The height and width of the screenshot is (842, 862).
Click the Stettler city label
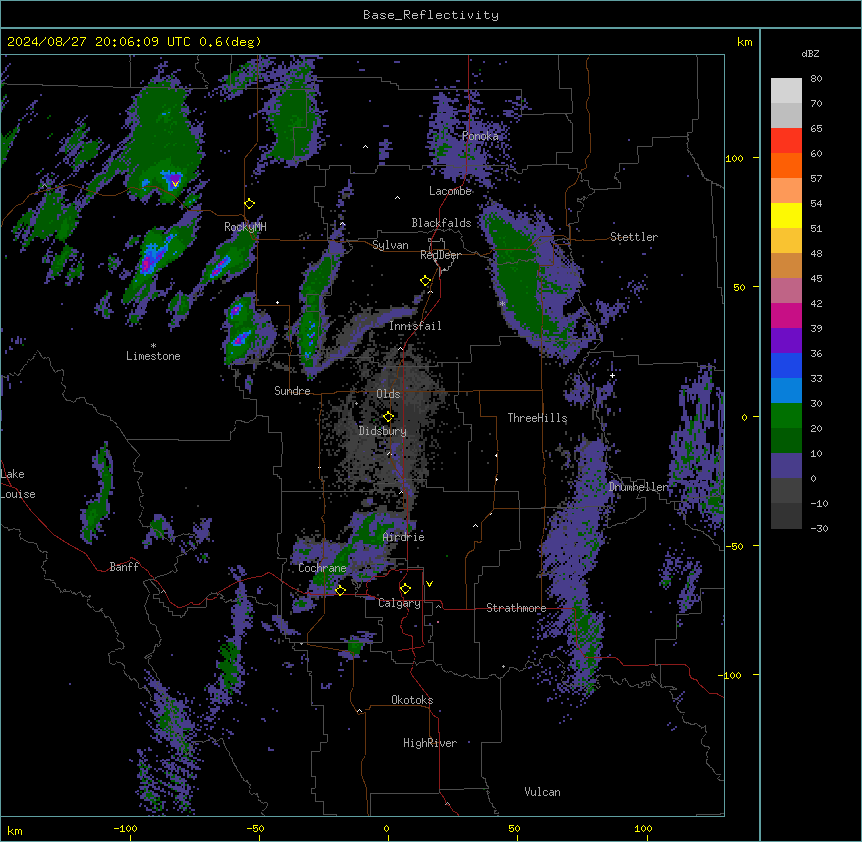pyautogui.click(x=634, y=237)
